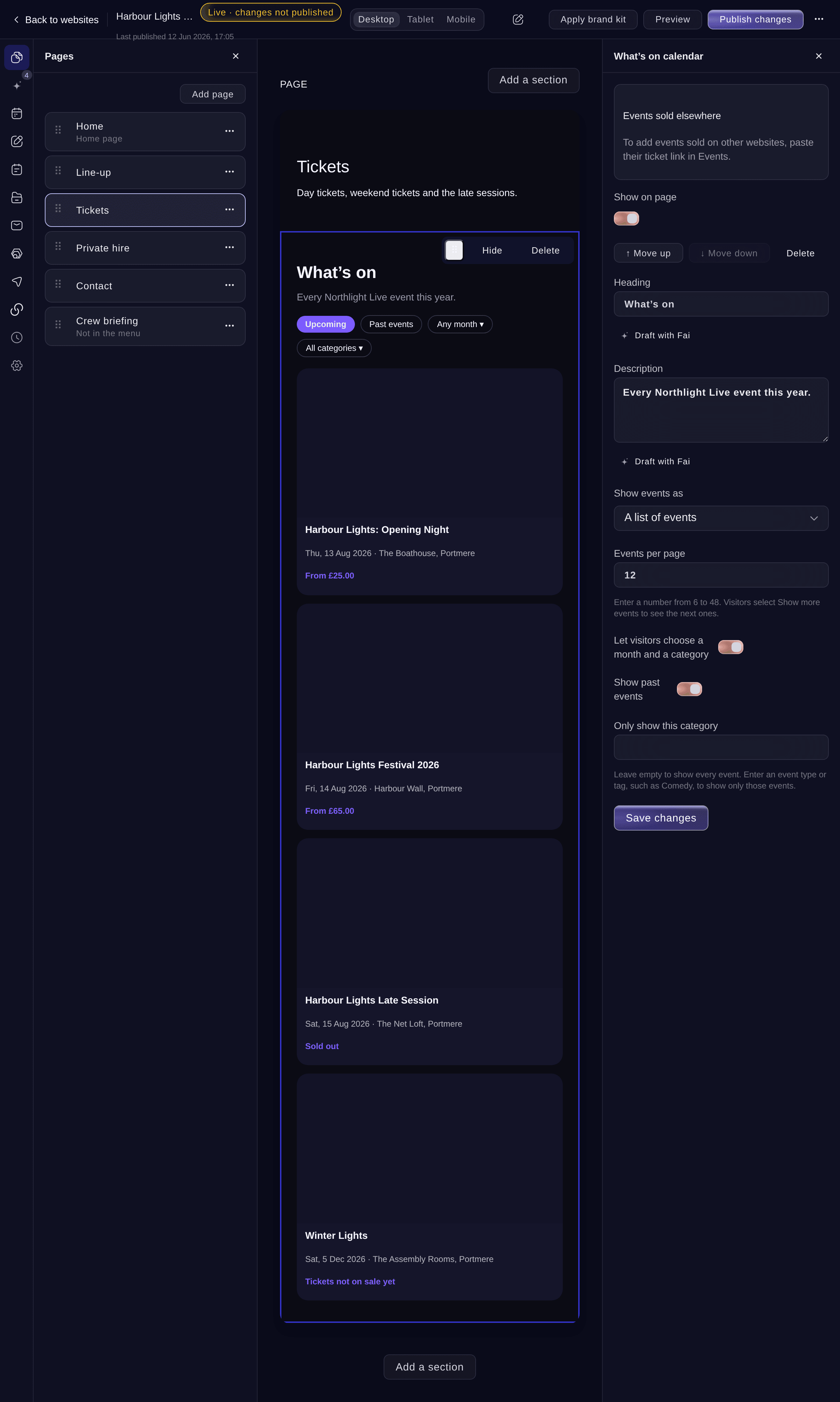Screen dimensions: 840x1402
Task: Open the Private hire page row
Action: click(145, 248)
